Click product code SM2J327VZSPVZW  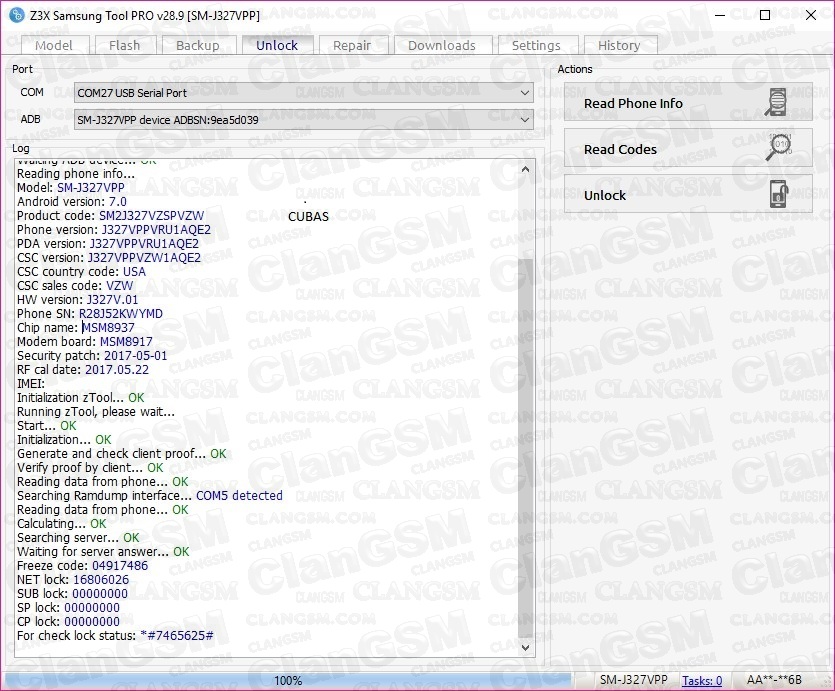(151, 216)
